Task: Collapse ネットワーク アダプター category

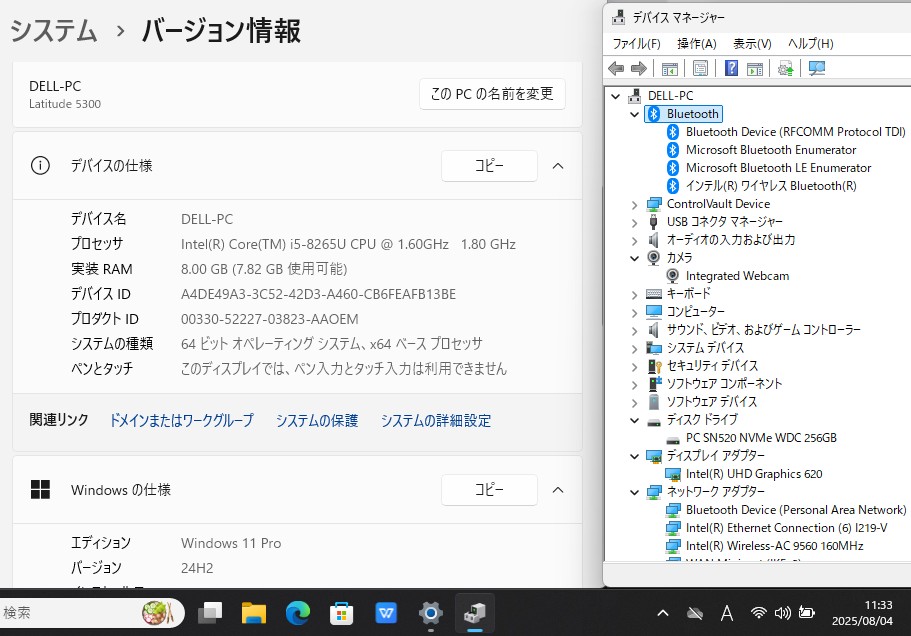Action: click(x=634, y=493)
